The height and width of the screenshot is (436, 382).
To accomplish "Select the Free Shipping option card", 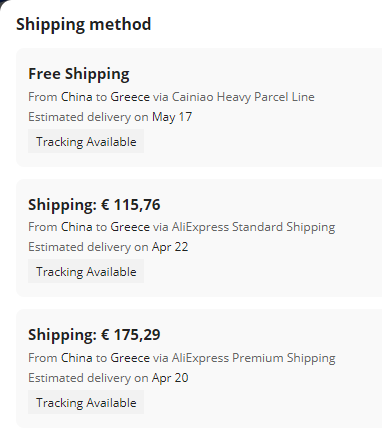I will pos(199,107).
